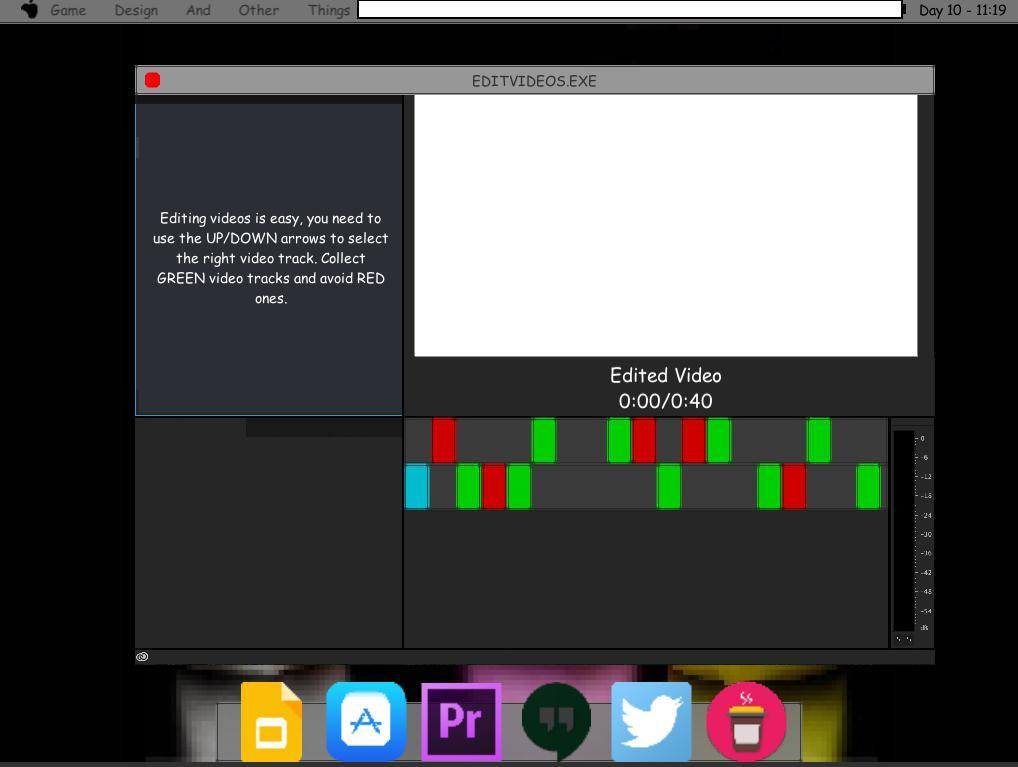
Task: Click the Creative Cloud icon in status bar
Action: [x=142, y=657]
